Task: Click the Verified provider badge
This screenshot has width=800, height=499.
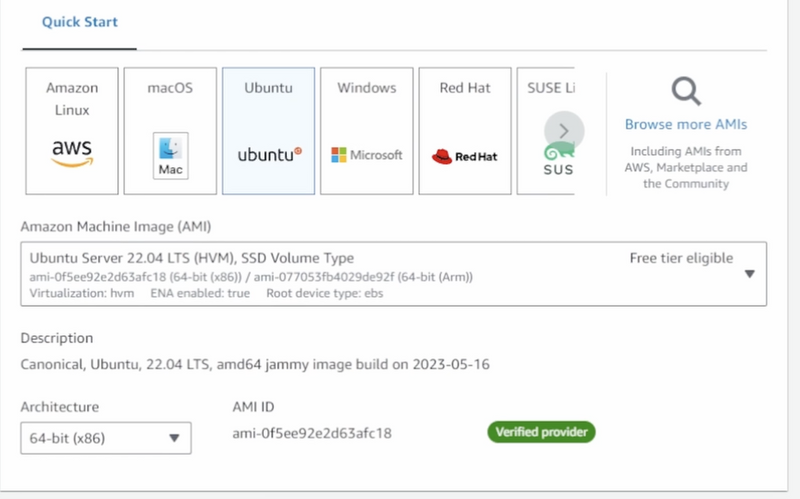Action: point(541,432)
